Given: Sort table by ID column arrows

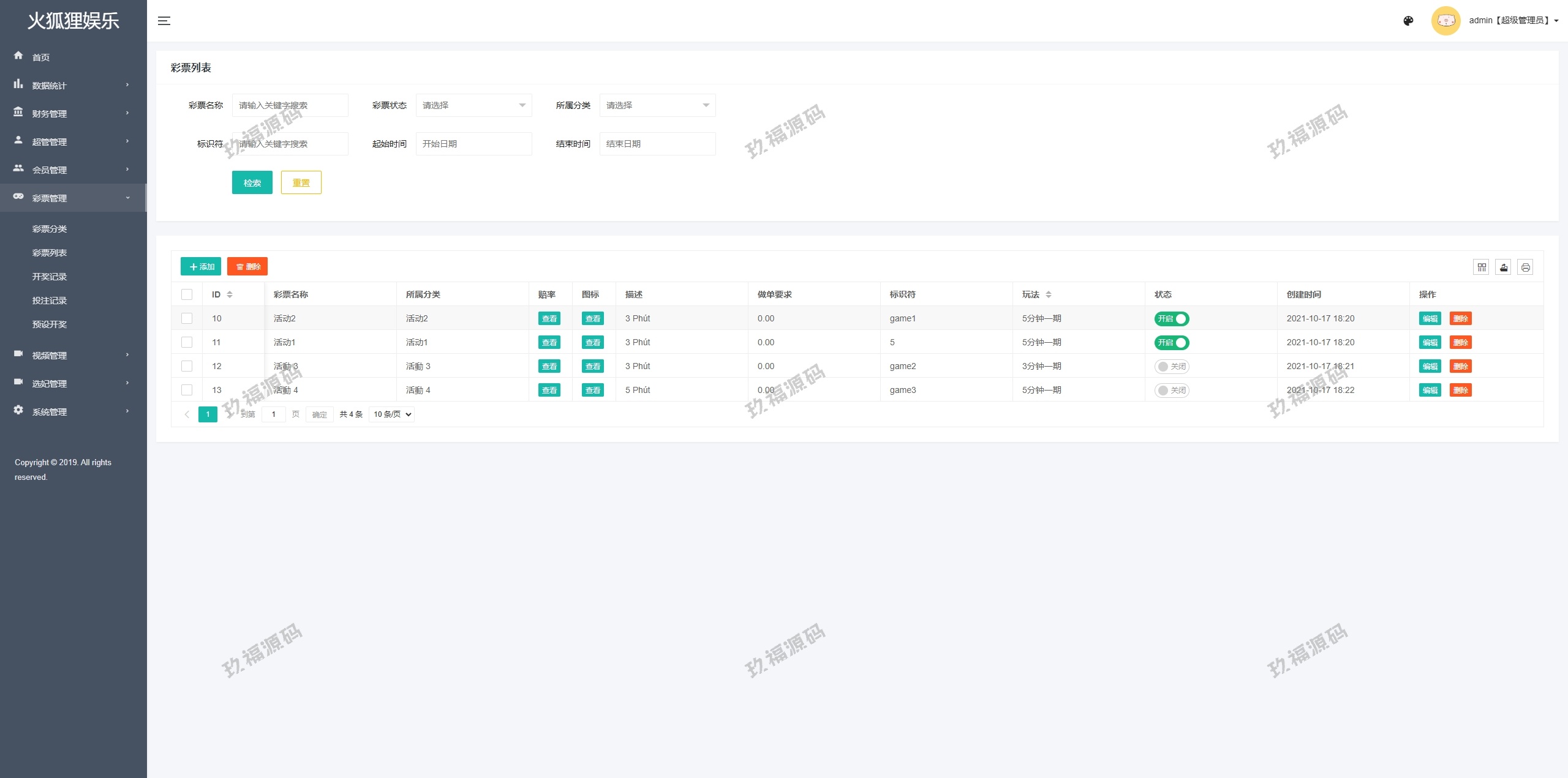Looking at the screenshot, I should click(230, 294).
